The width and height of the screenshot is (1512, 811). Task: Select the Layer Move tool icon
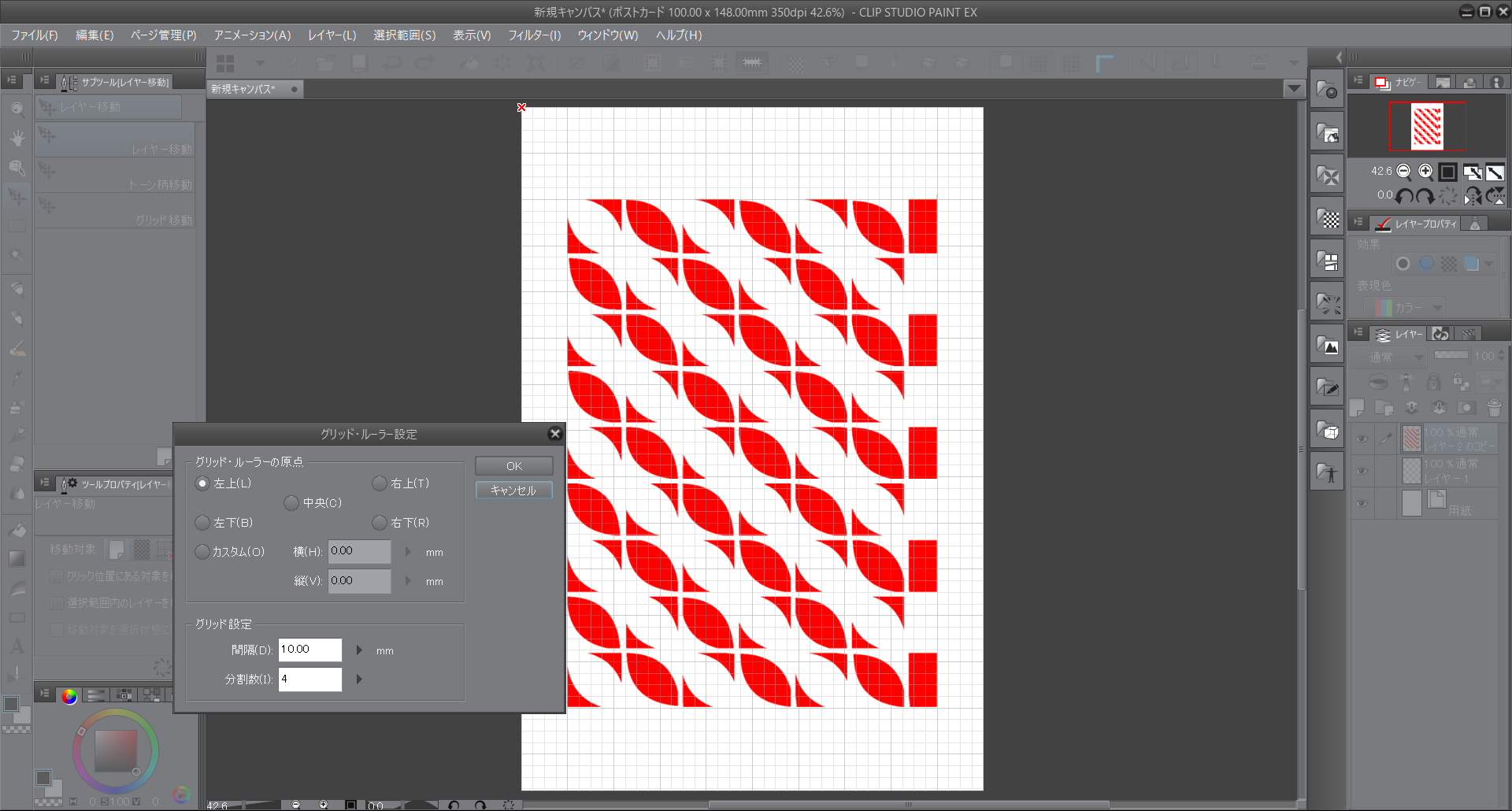(17, 196)
